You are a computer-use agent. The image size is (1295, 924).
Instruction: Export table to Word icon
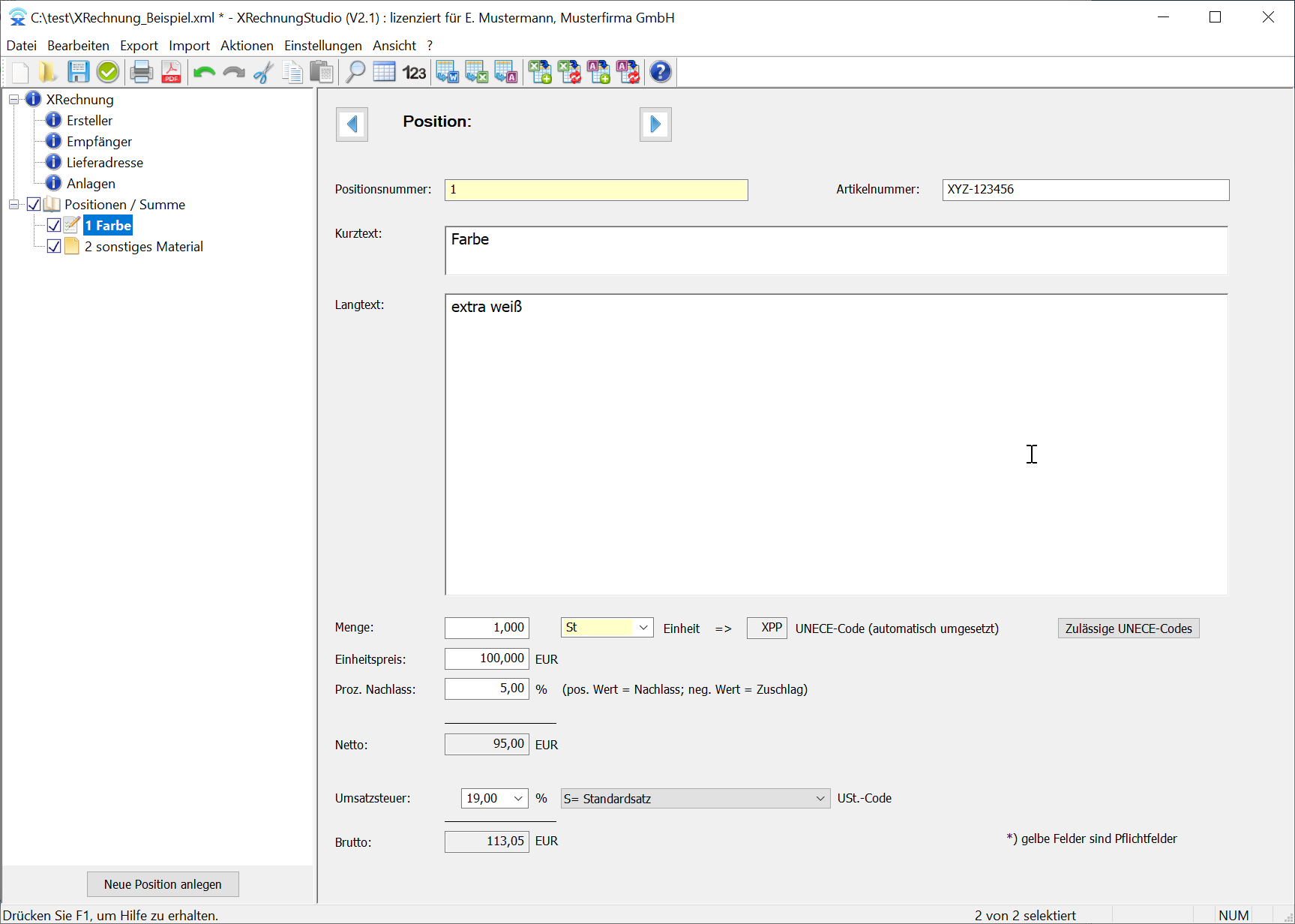tap(448, 72)
